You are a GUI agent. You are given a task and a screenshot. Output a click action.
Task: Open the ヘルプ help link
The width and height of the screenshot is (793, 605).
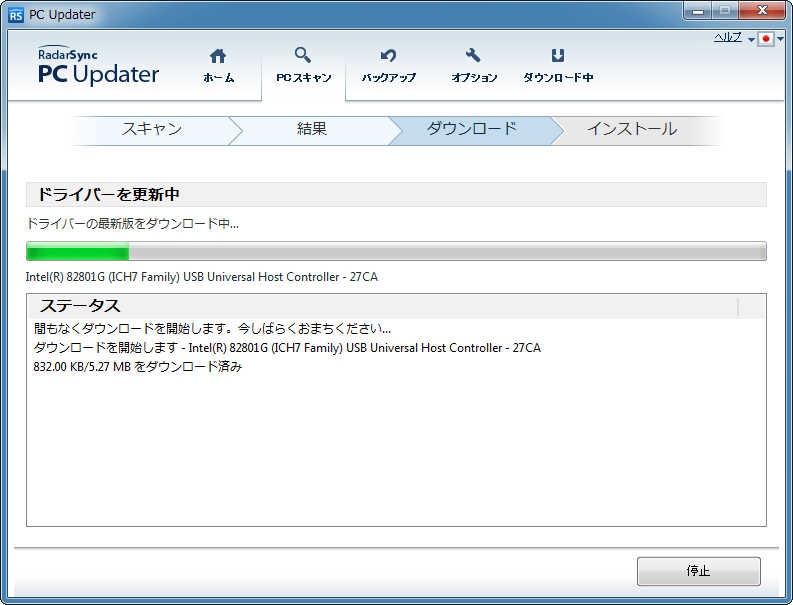pos(728,37)
